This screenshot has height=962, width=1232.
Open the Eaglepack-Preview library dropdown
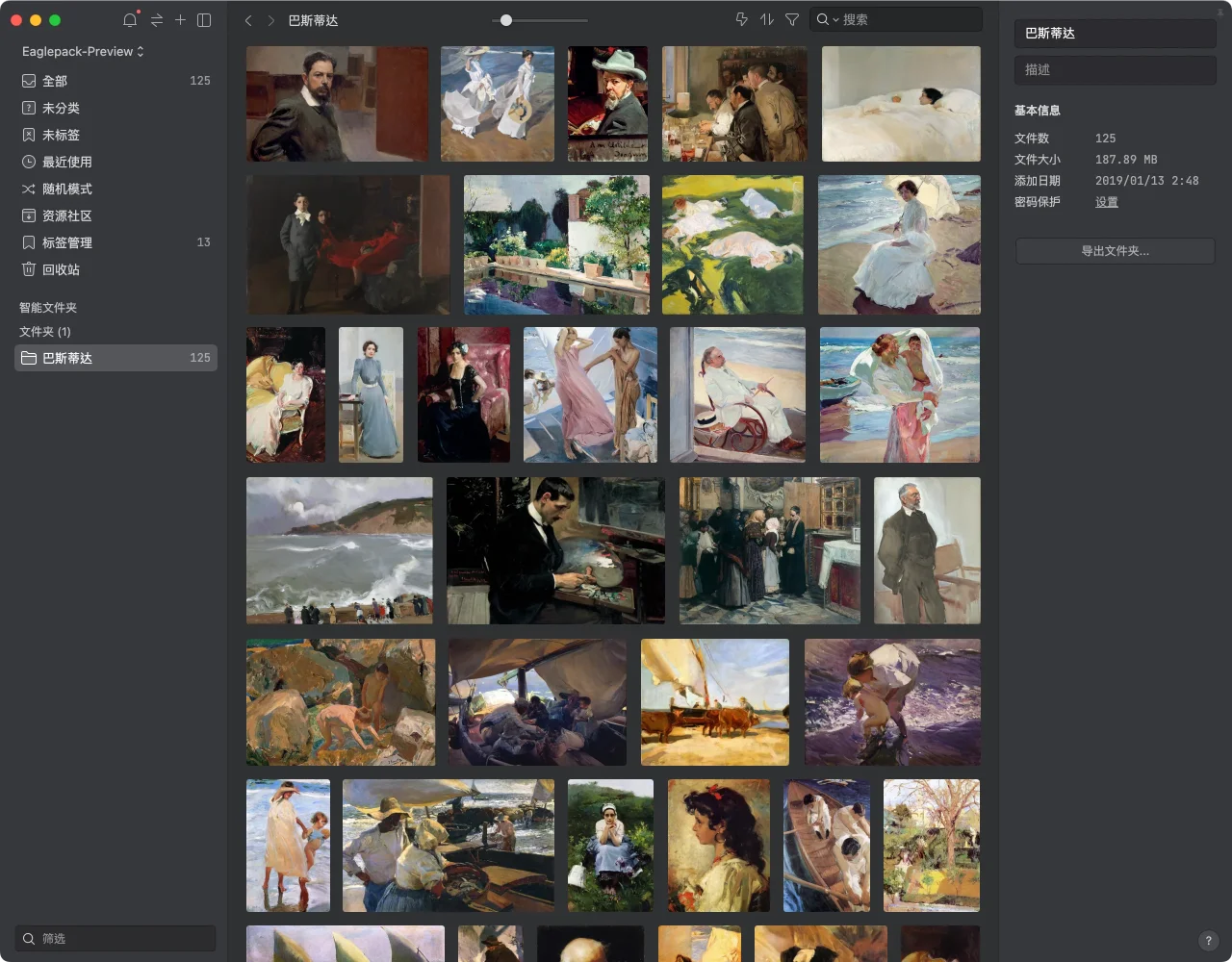tap(83, 51)
